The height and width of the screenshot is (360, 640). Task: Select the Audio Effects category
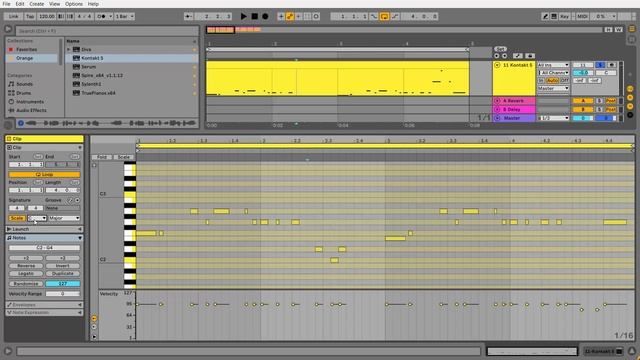click(31, 110)
